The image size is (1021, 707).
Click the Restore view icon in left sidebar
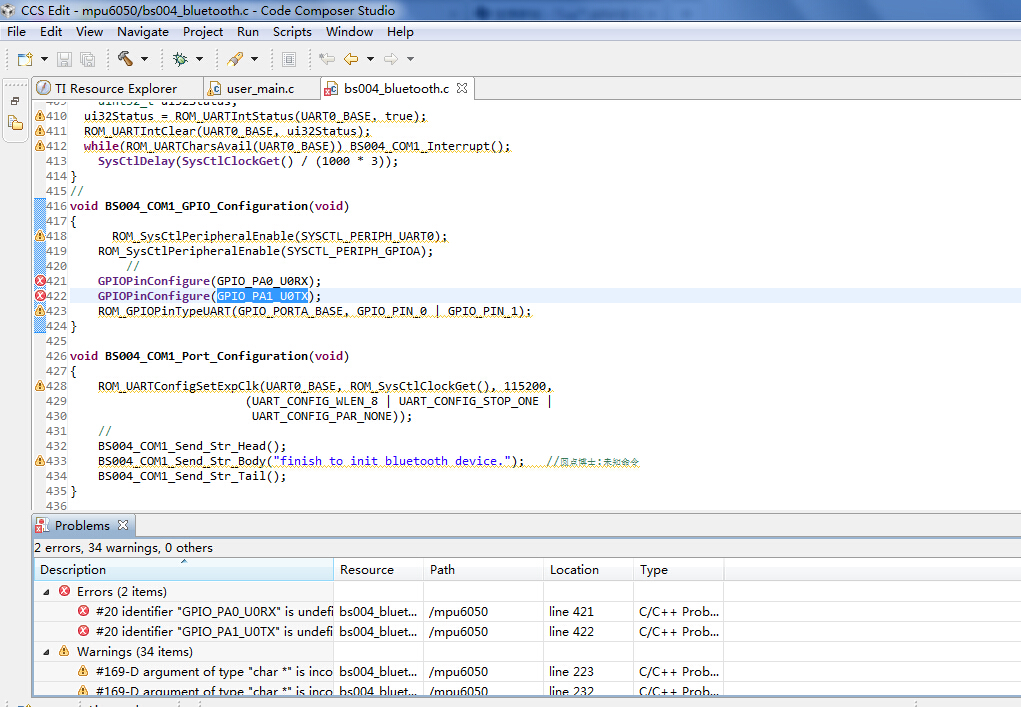coord(15,101)
